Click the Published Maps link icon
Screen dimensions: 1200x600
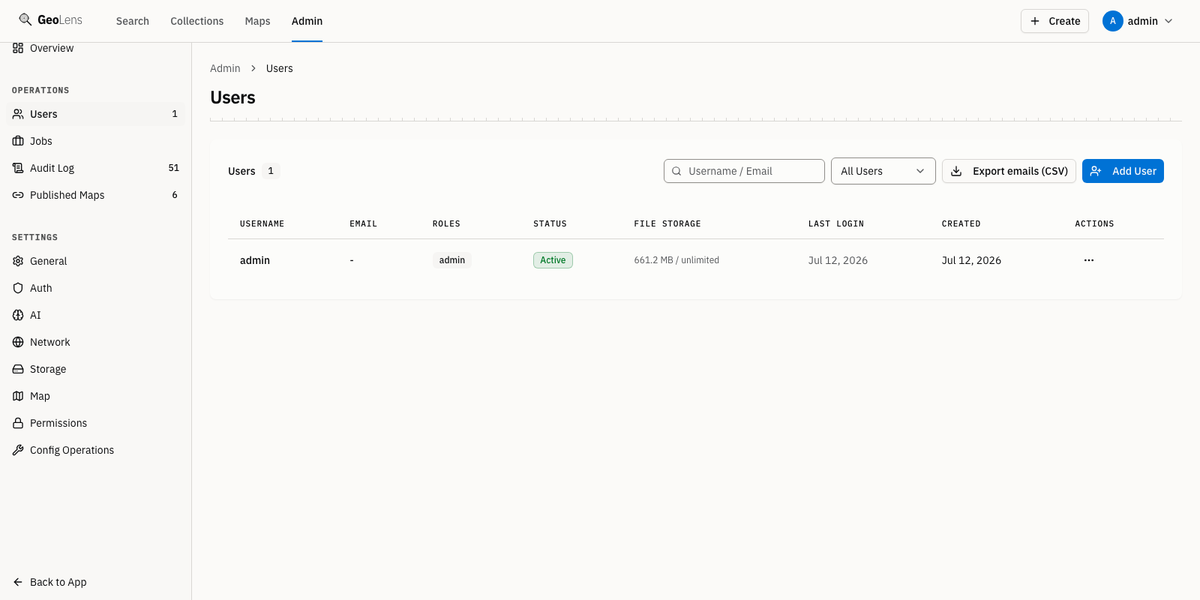click(x=18, y=195)
